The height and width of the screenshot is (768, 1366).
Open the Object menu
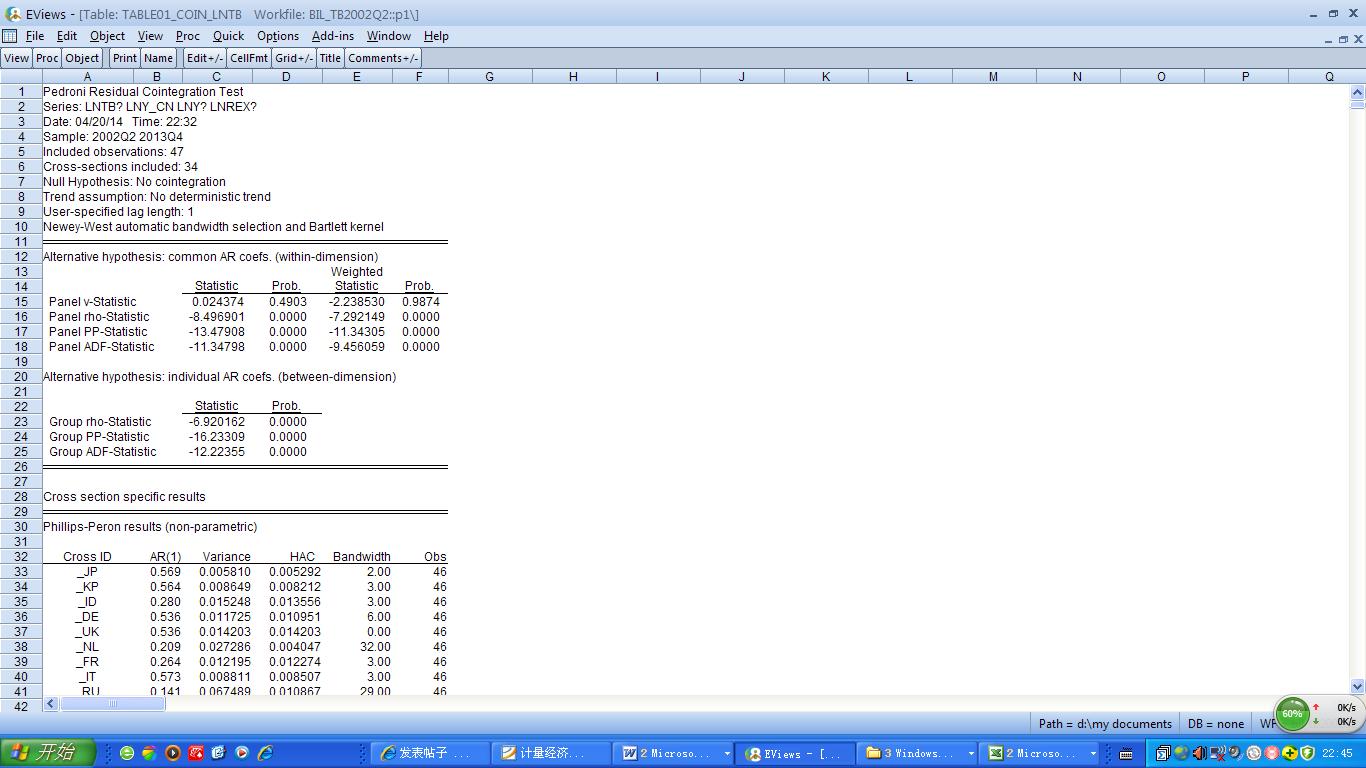coord(108,36)
